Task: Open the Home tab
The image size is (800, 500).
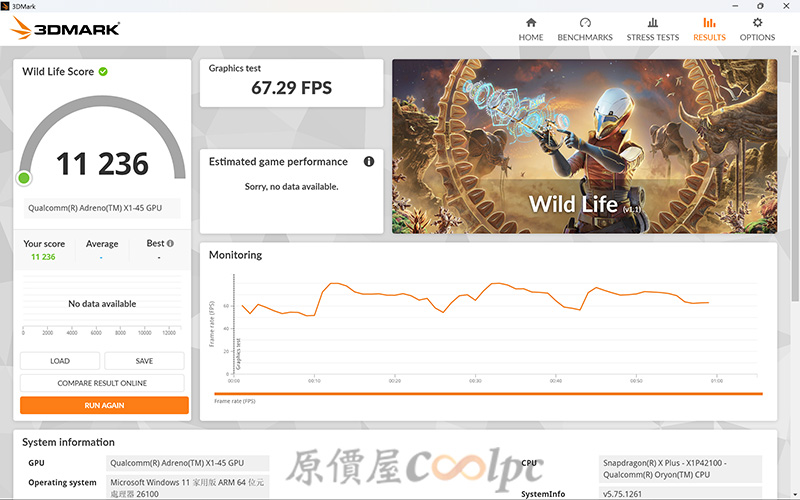Action: pyautogui.click(x=531, y=30)
